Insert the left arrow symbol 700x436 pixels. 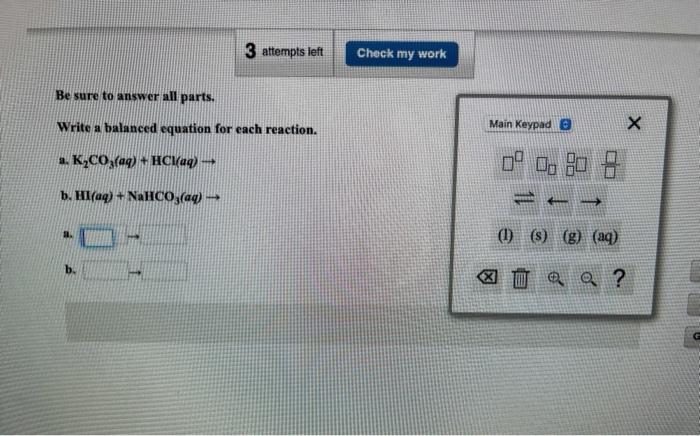557,201
